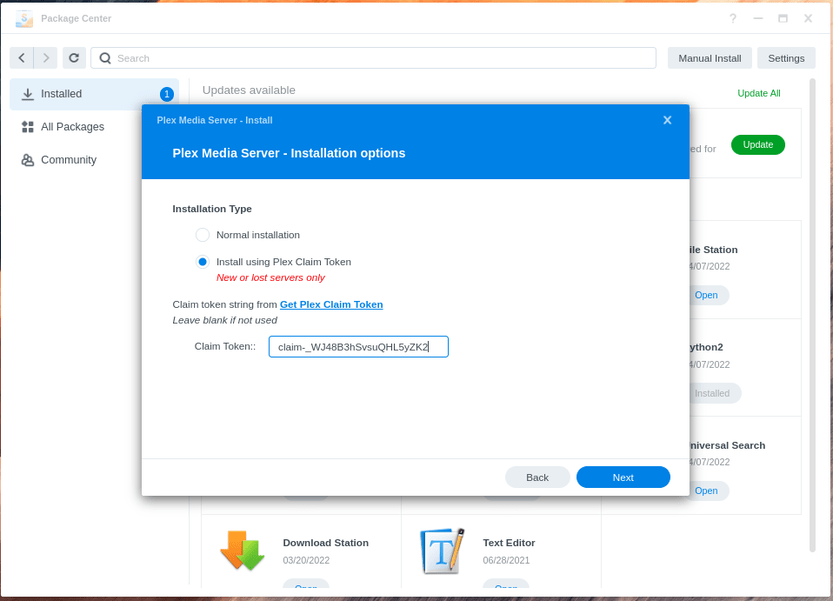Select Install using Plex Claim Token option
This screenshot has width=833, height=601.
(x=202, y=262)
